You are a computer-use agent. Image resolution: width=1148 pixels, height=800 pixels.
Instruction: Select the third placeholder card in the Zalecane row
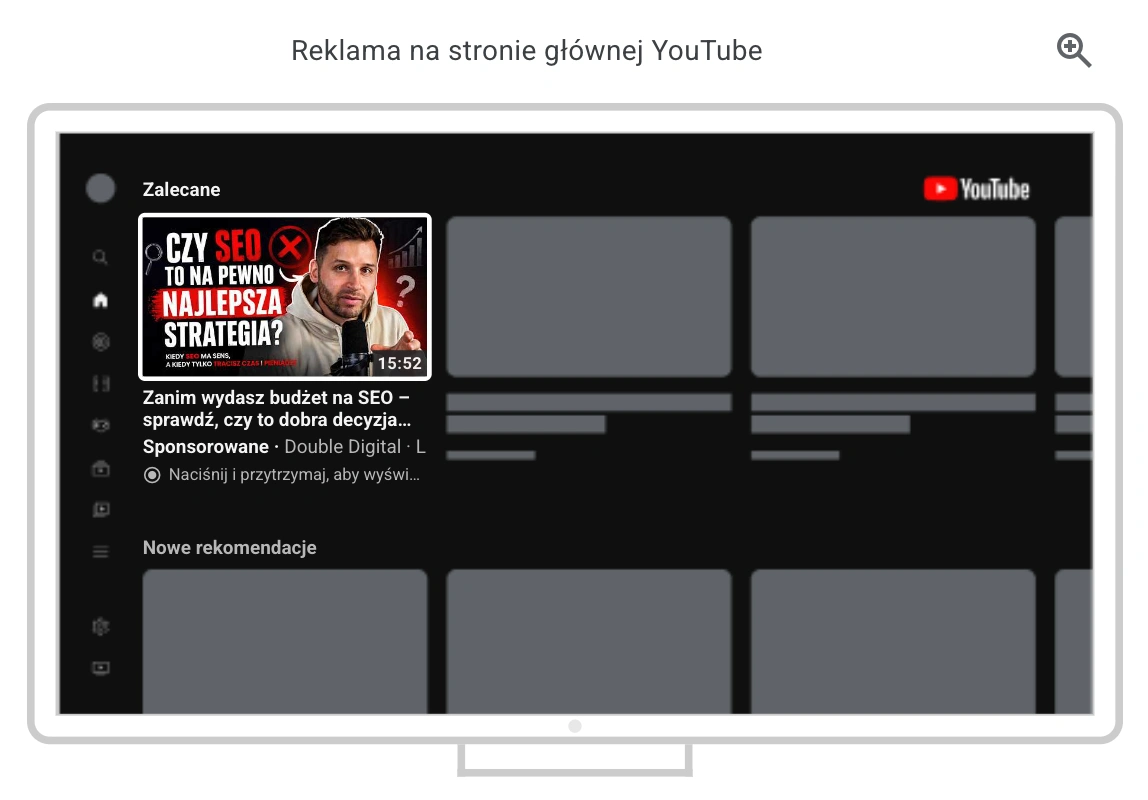[x=893, y=296]
